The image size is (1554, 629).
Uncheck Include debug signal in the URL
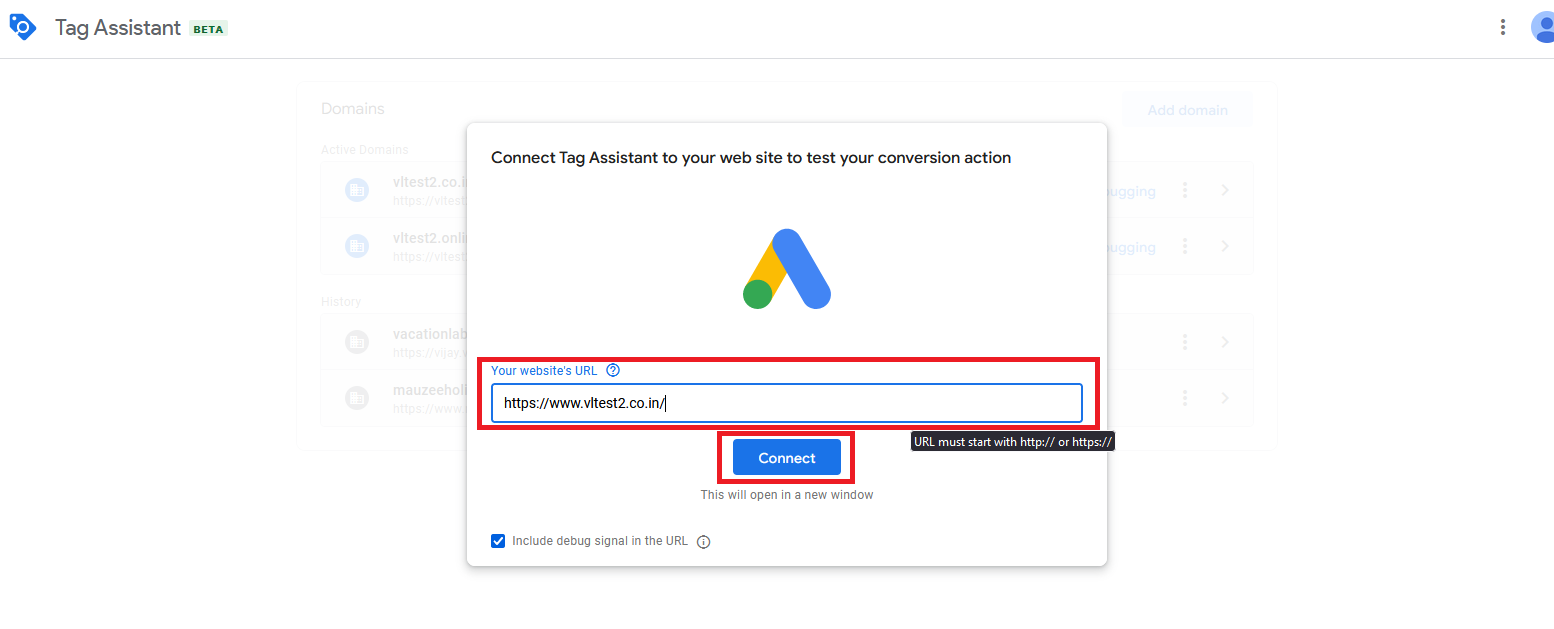pyautogui.click(x=498, y=541)
